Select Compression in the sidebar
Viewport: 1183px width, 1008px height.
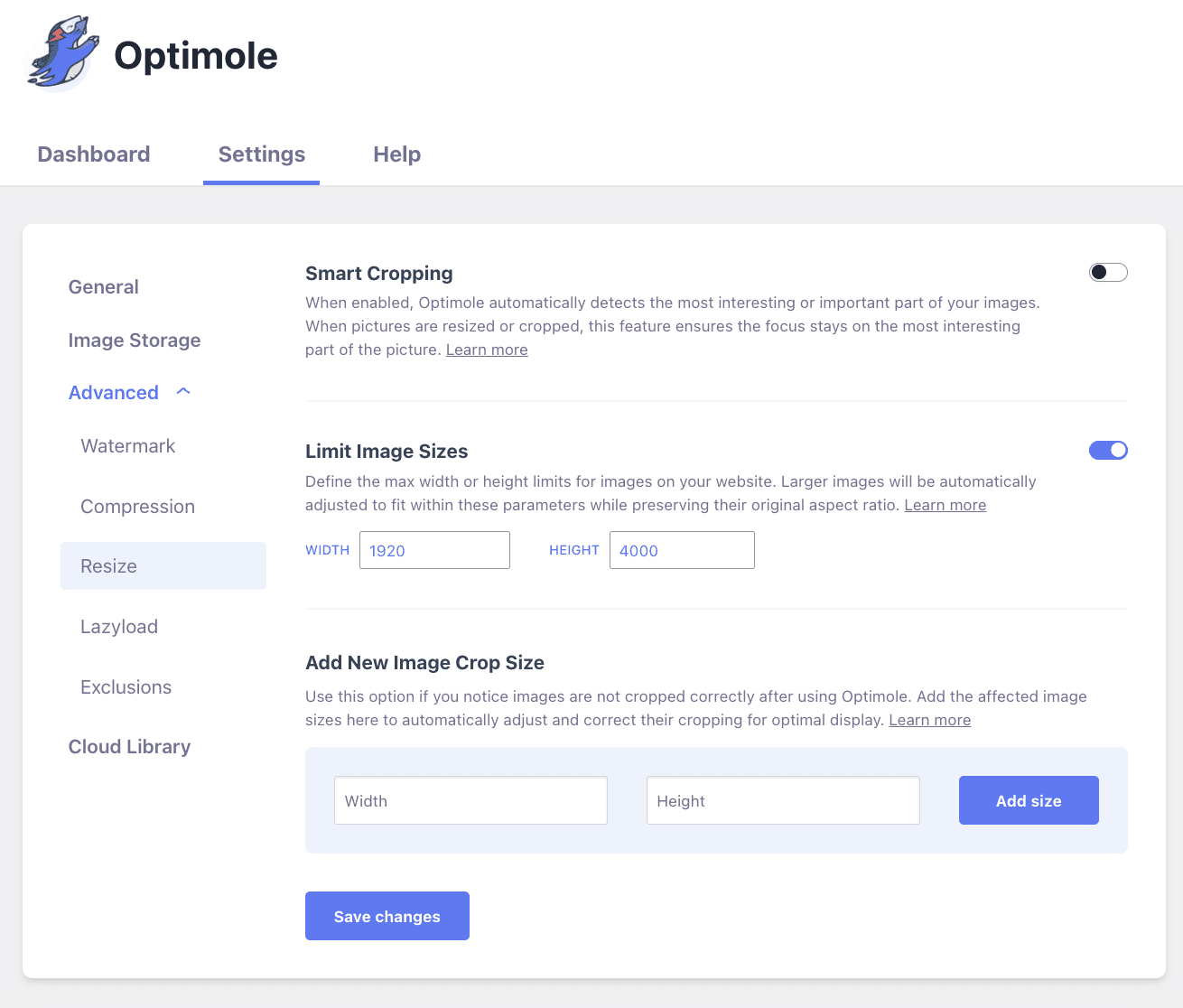137,507
